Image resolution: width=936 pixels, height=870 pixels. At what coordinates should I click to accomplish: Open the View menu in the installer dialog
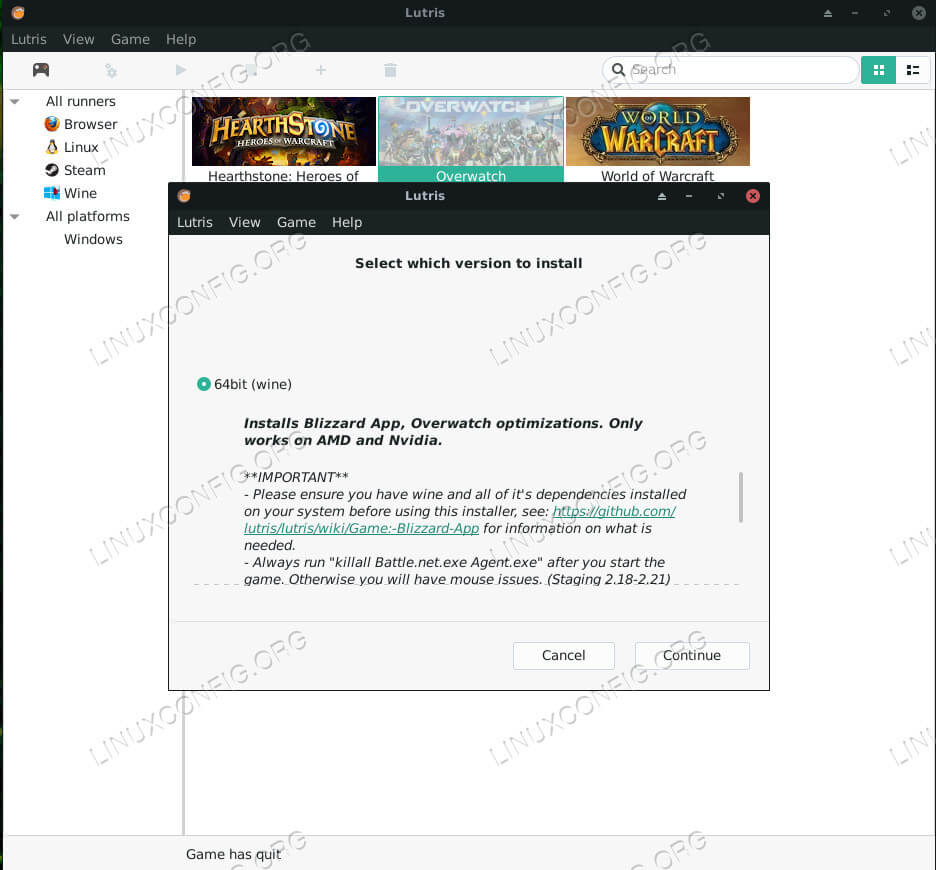click(x=245, y=222)
